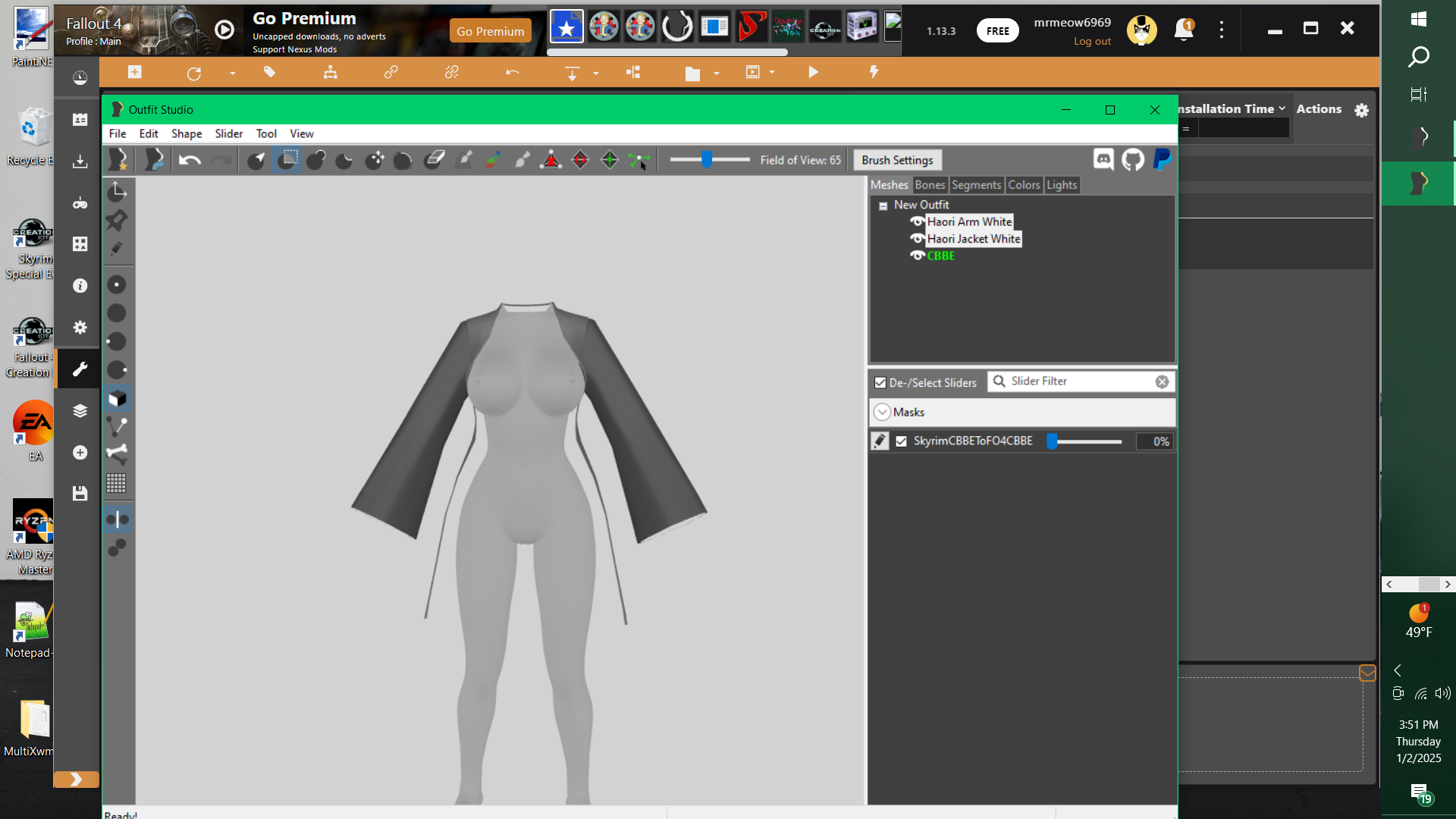Select the Color paint brush with rainbow stroke
Image resolution: width=1456 pixels, height=819 pixels.
(493, 160)
